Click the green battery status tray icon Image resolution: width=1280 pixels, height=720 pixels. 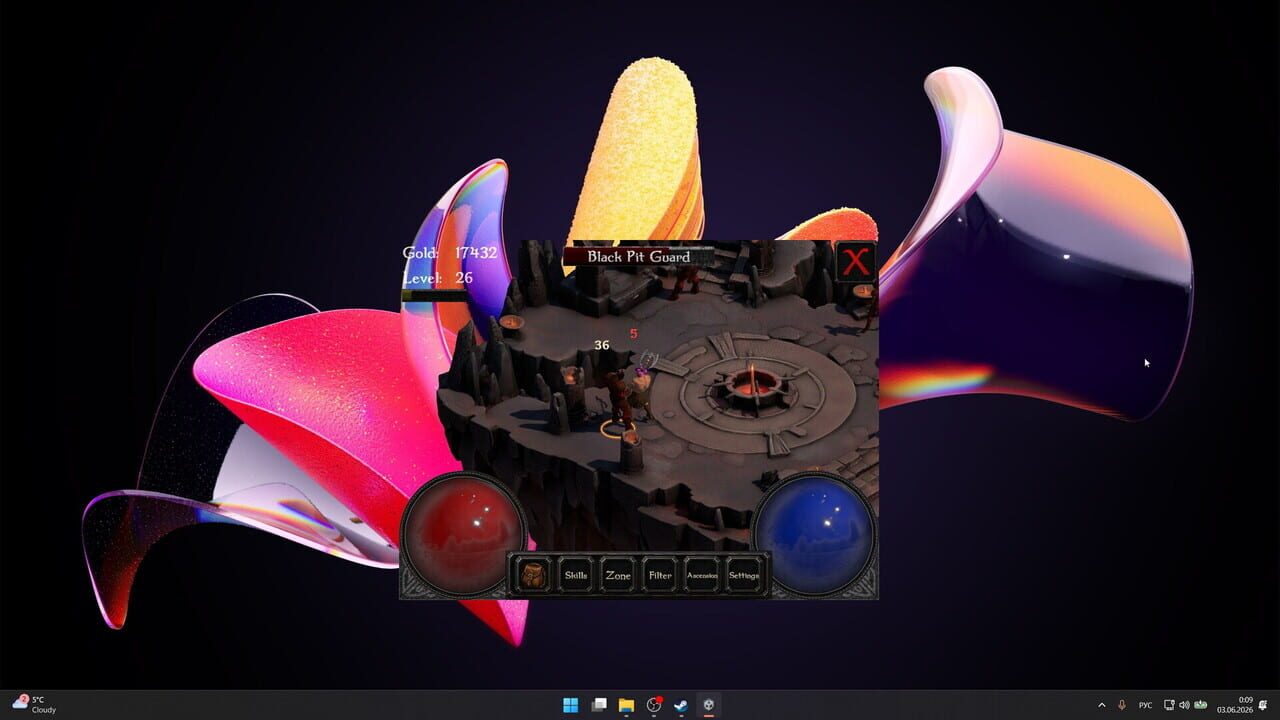tap(1200, 705)
